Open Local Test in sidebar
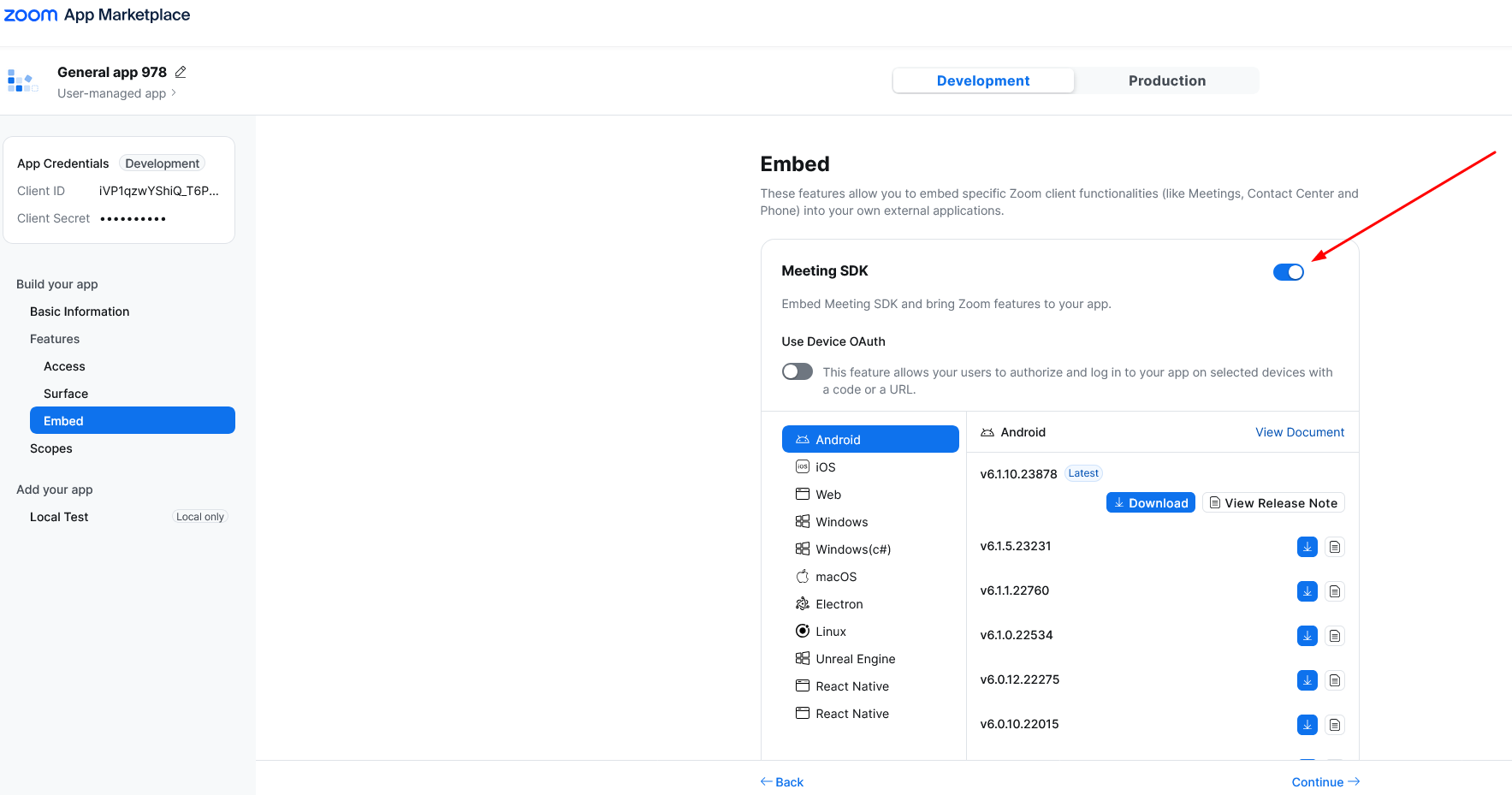The width and height of the screenshot is (1512, 795). [x=59, y=517]
